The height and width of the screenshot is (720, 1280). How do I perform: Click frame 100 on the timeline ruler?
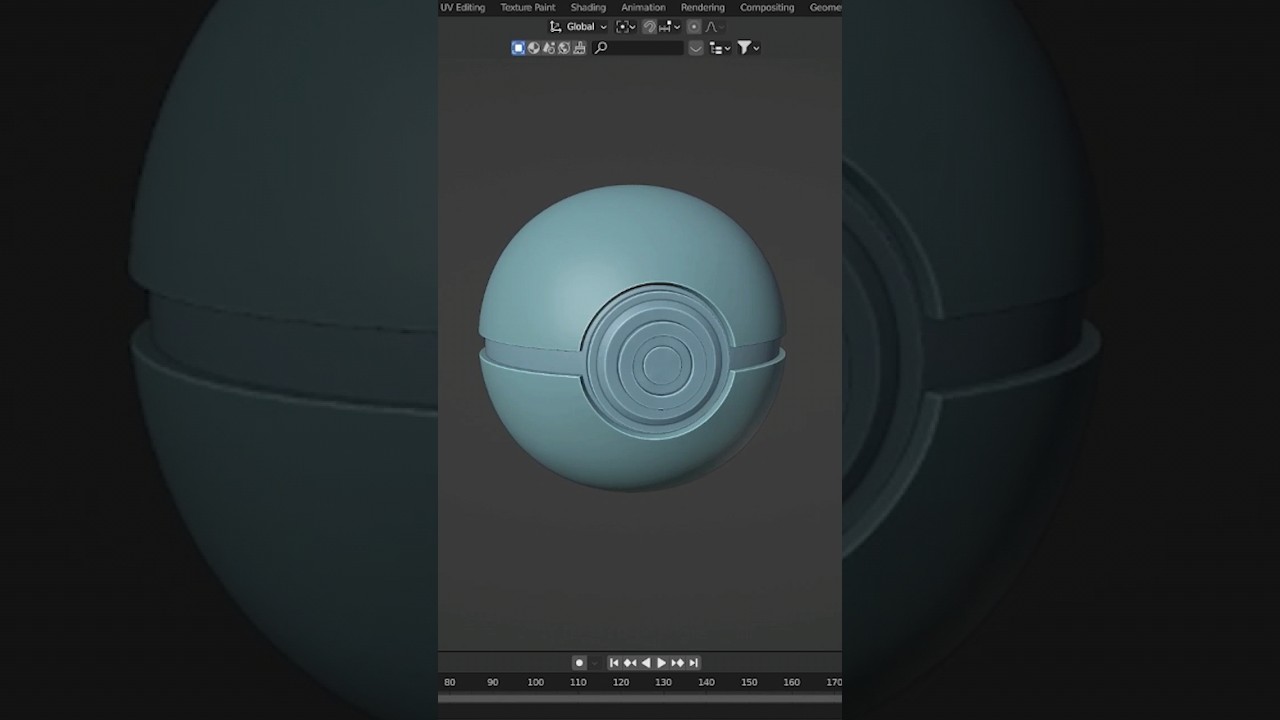coord(535,682)
